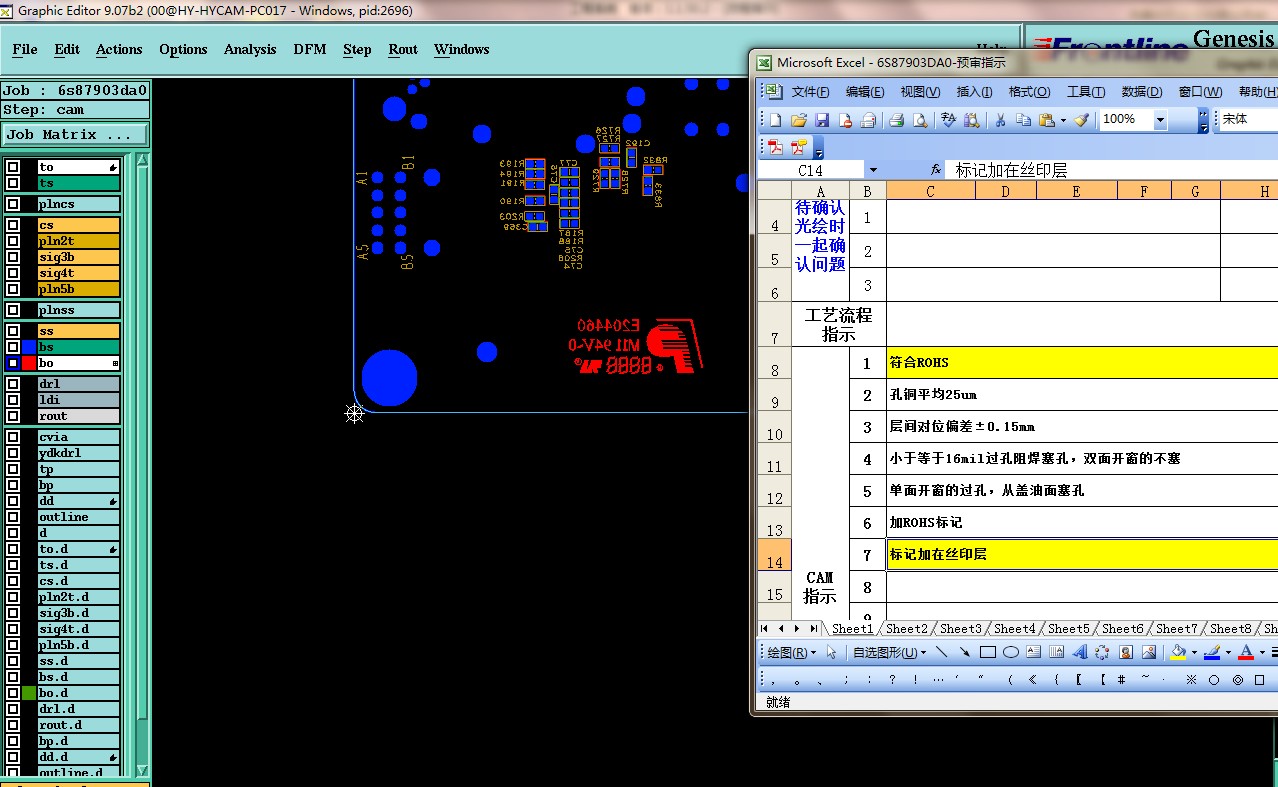Click the red color swatch for layer 'bo'
Screen dimensions: 1278x787
(x=29, y=363)
